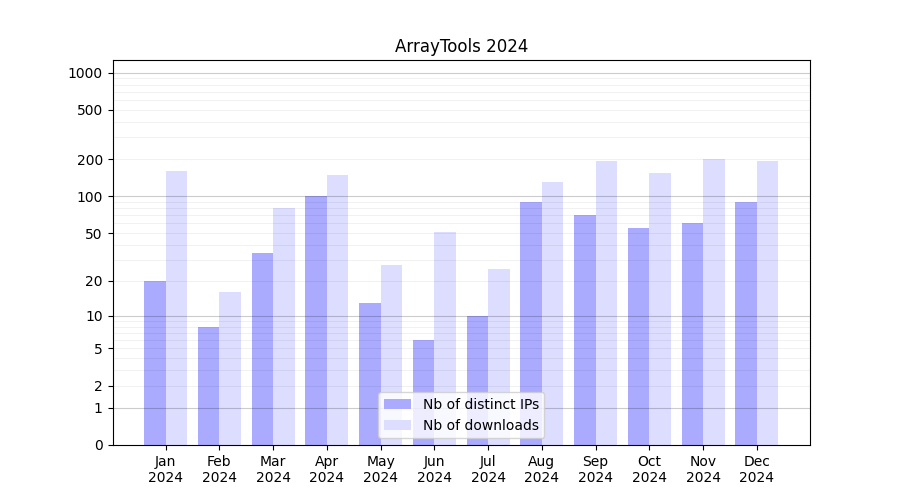This screenshot has width=900, height=500.
Task: Select the "Nb of distinct IPs" legend text
Action: point(480,404)
